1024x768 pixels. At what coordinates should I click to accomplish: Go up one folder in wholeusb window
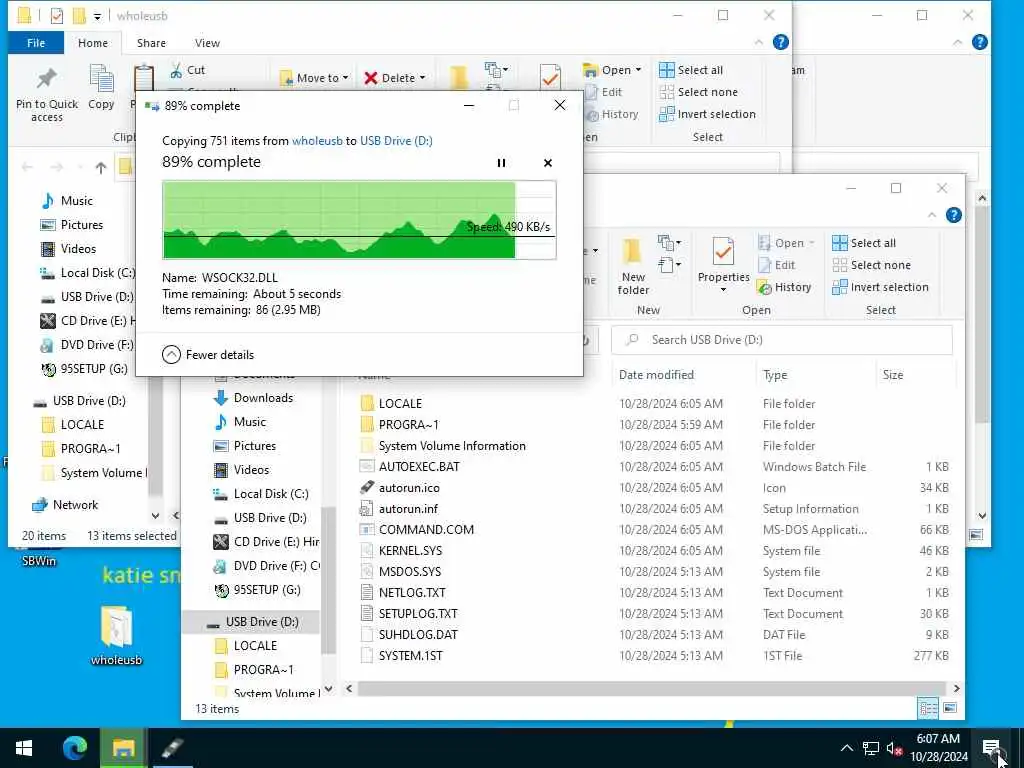point(101,168)
